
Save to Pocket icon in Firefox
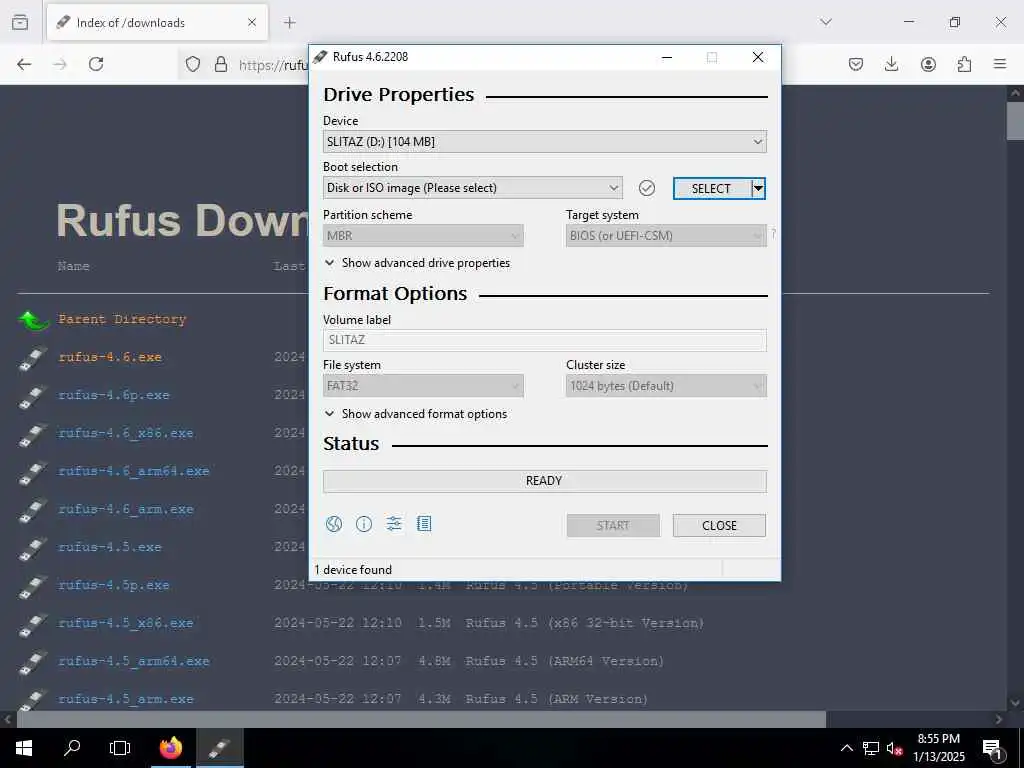[856, 64]
